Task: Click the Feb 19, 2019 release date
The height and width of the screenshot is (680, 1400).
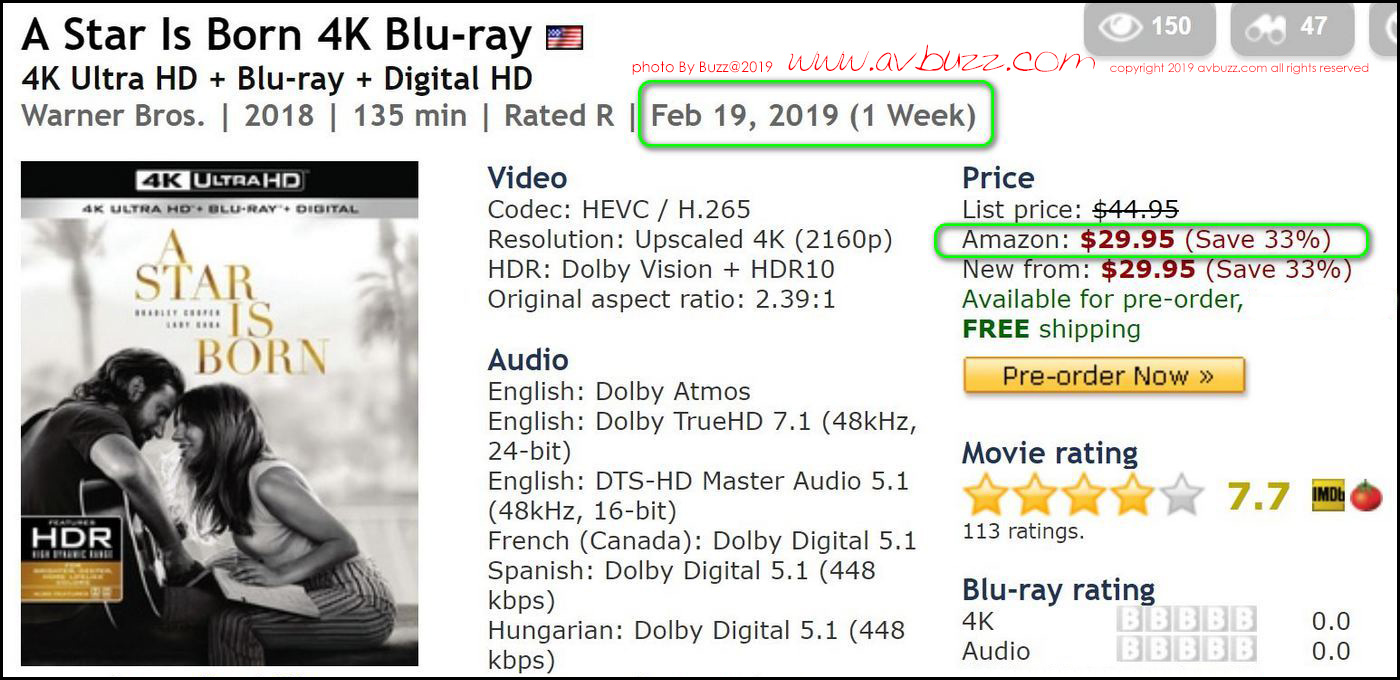Action: coord(744,116)
